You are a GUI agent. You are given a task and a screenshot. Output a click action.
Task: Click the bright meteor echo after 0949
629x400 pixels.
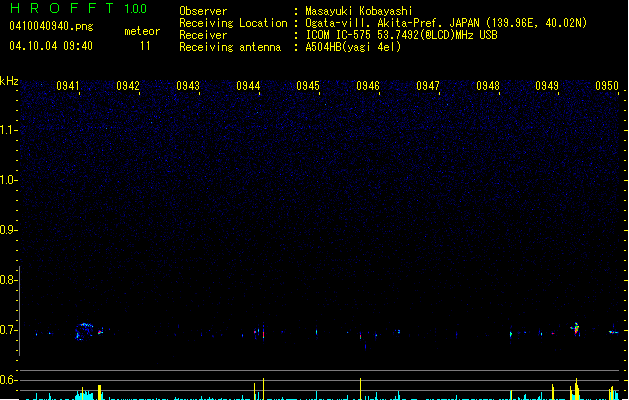pyautogui.click(x=576, y=329)
